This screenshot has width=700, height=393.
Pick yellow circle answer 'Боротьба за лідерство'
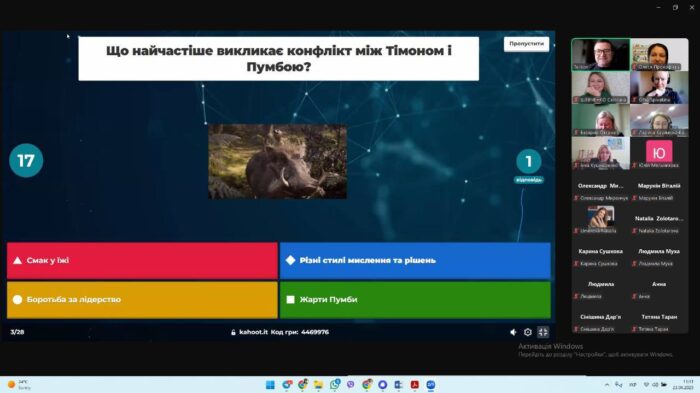click(142, 300)
